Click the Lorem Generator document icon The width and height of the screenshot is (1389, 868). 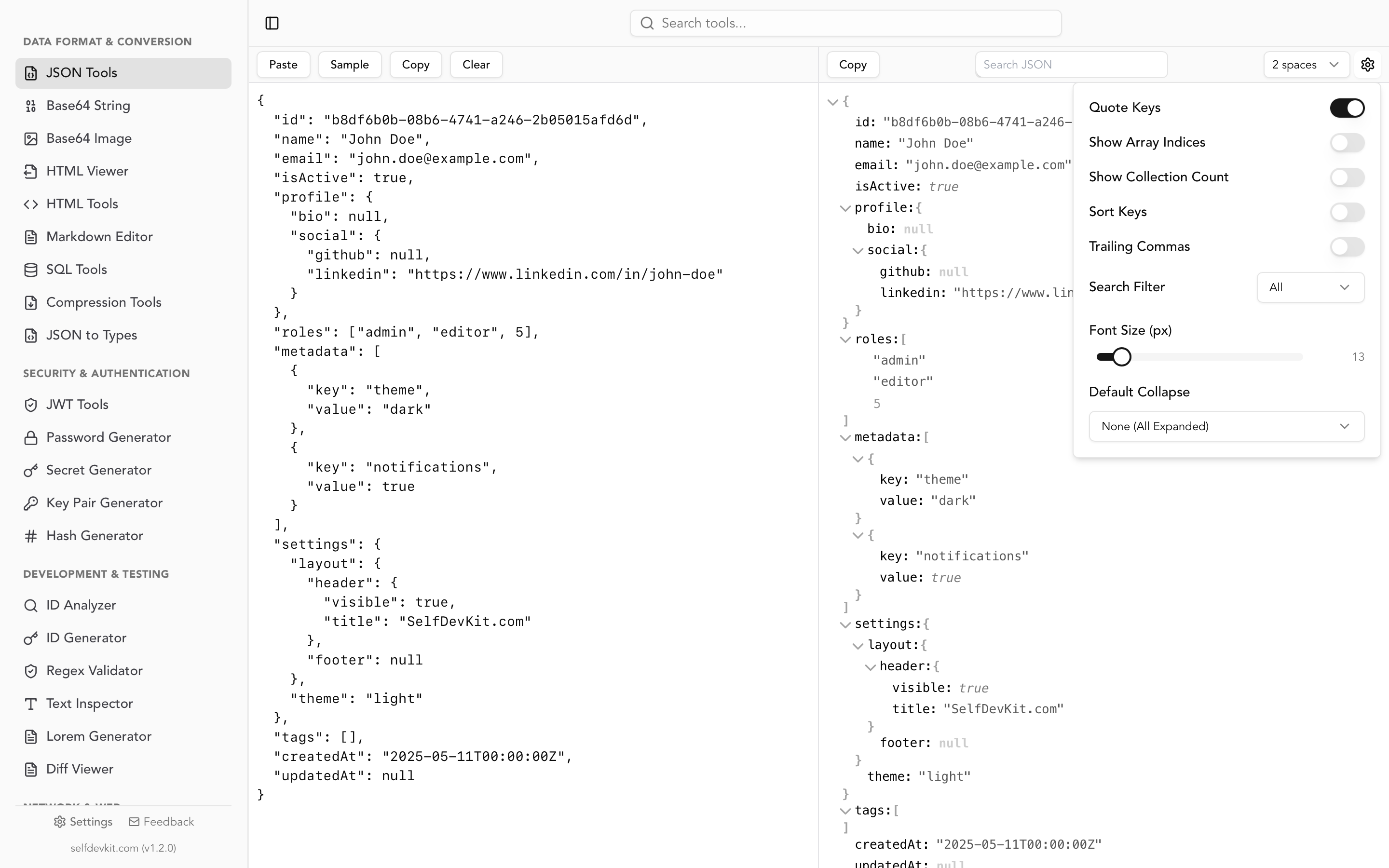coord(31,736)
